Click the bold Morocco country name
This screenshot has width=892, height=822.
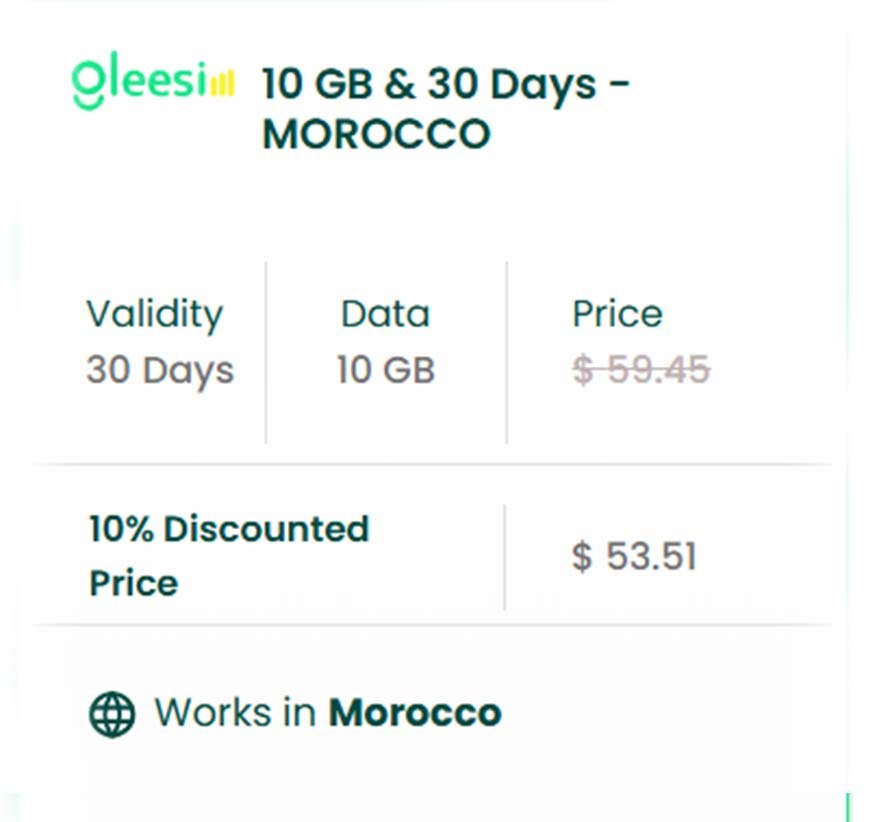415,714
